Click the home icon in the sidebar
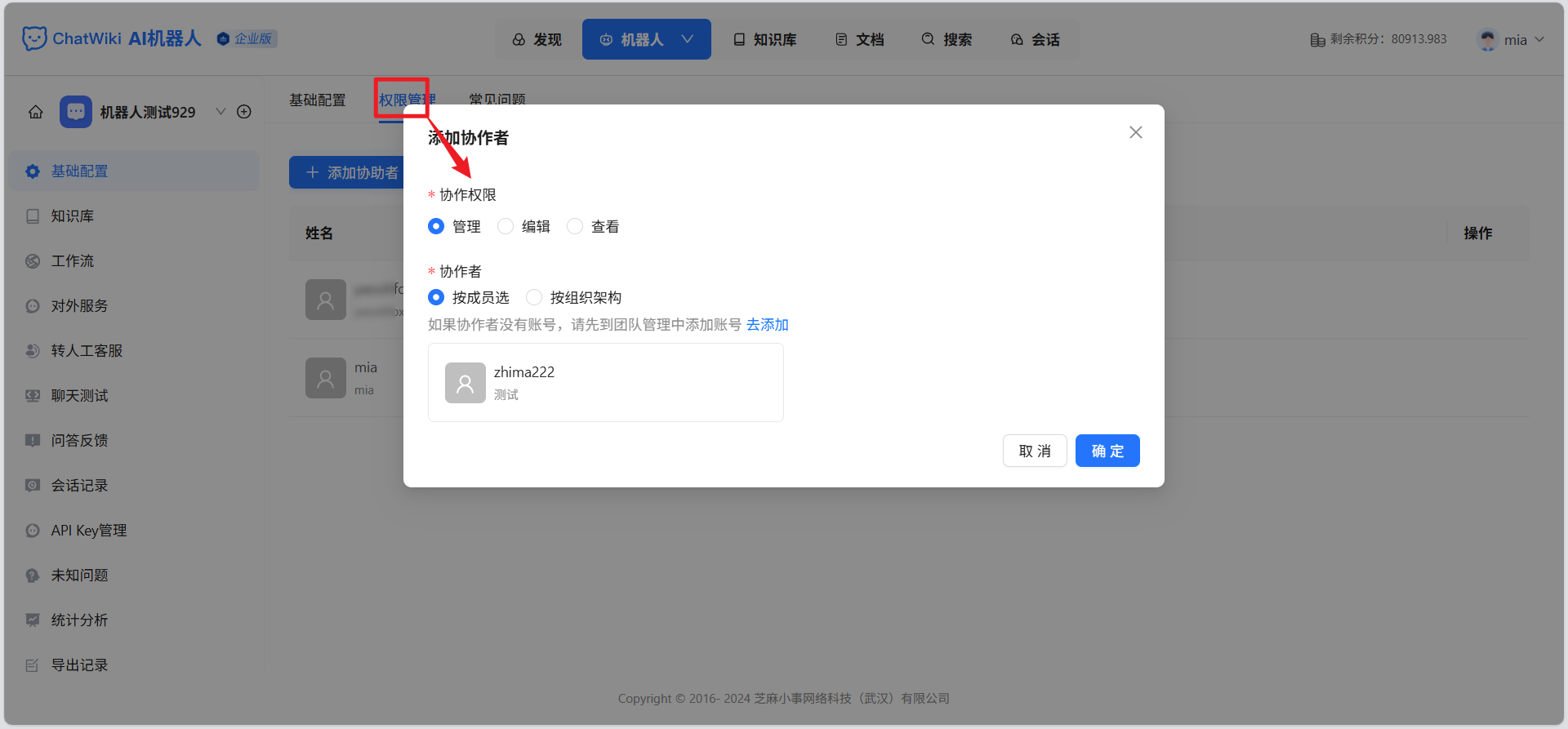 pos(36,112)
